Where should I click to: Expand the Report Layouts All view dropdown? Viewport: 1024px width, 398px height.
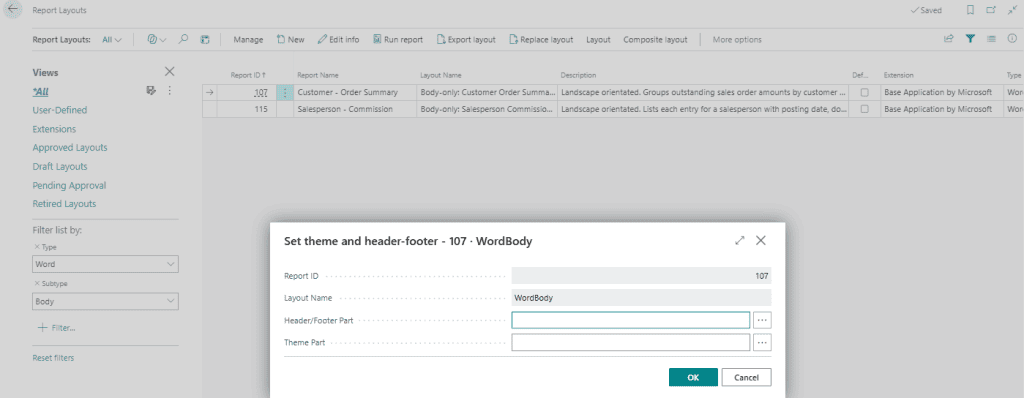point(112,39)
